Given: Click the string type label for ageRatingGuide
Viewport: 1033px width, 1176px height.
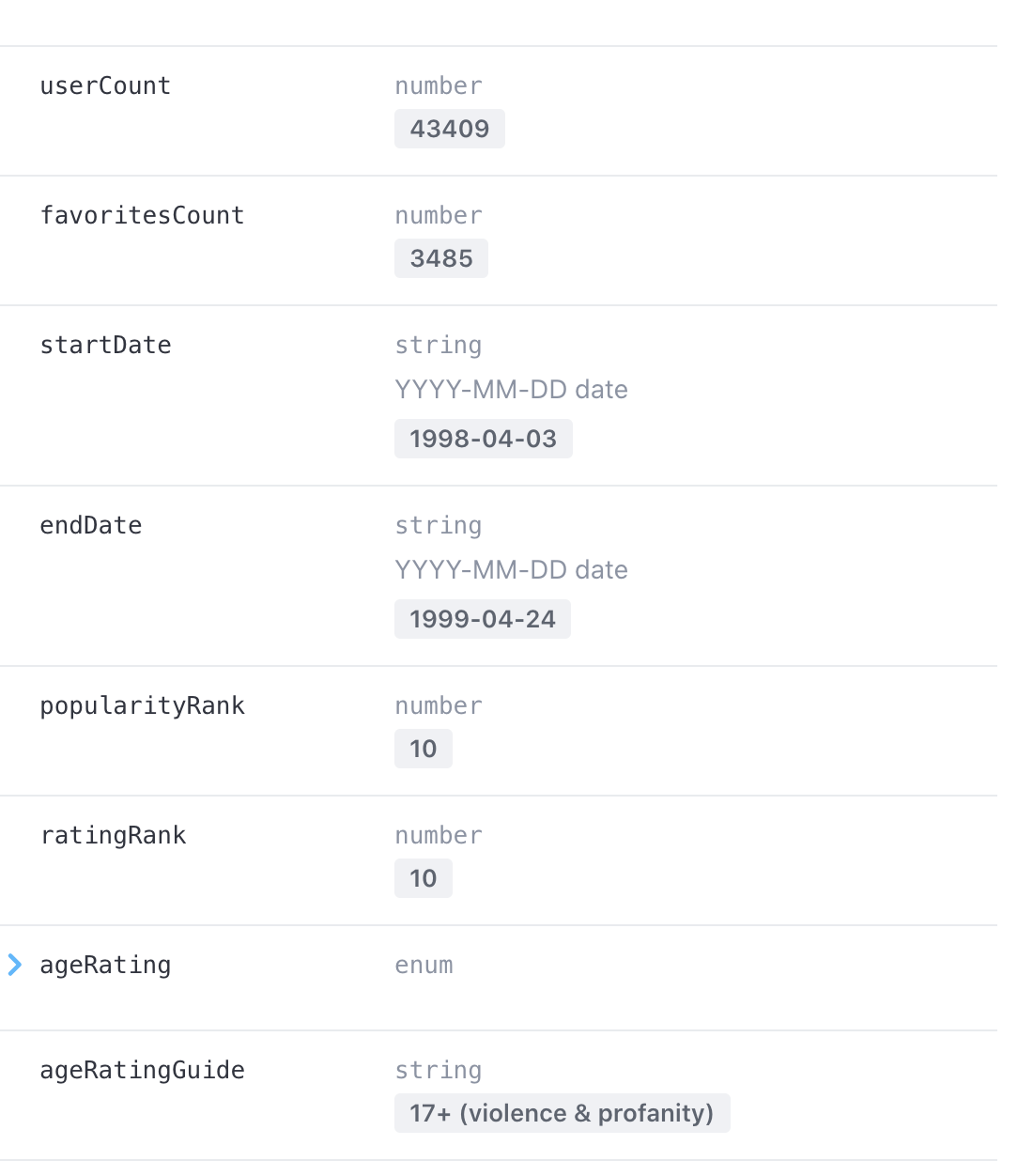Looking at the screenshot, I should tap(438, 1070).
